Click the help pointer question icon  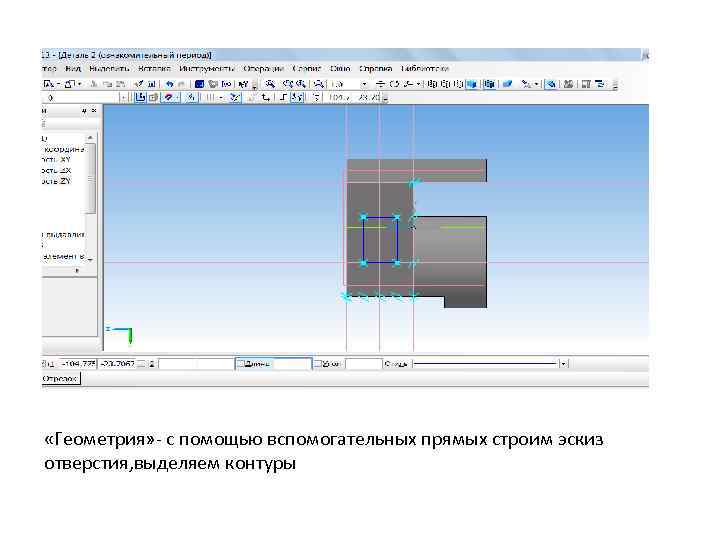pos(243,84)
